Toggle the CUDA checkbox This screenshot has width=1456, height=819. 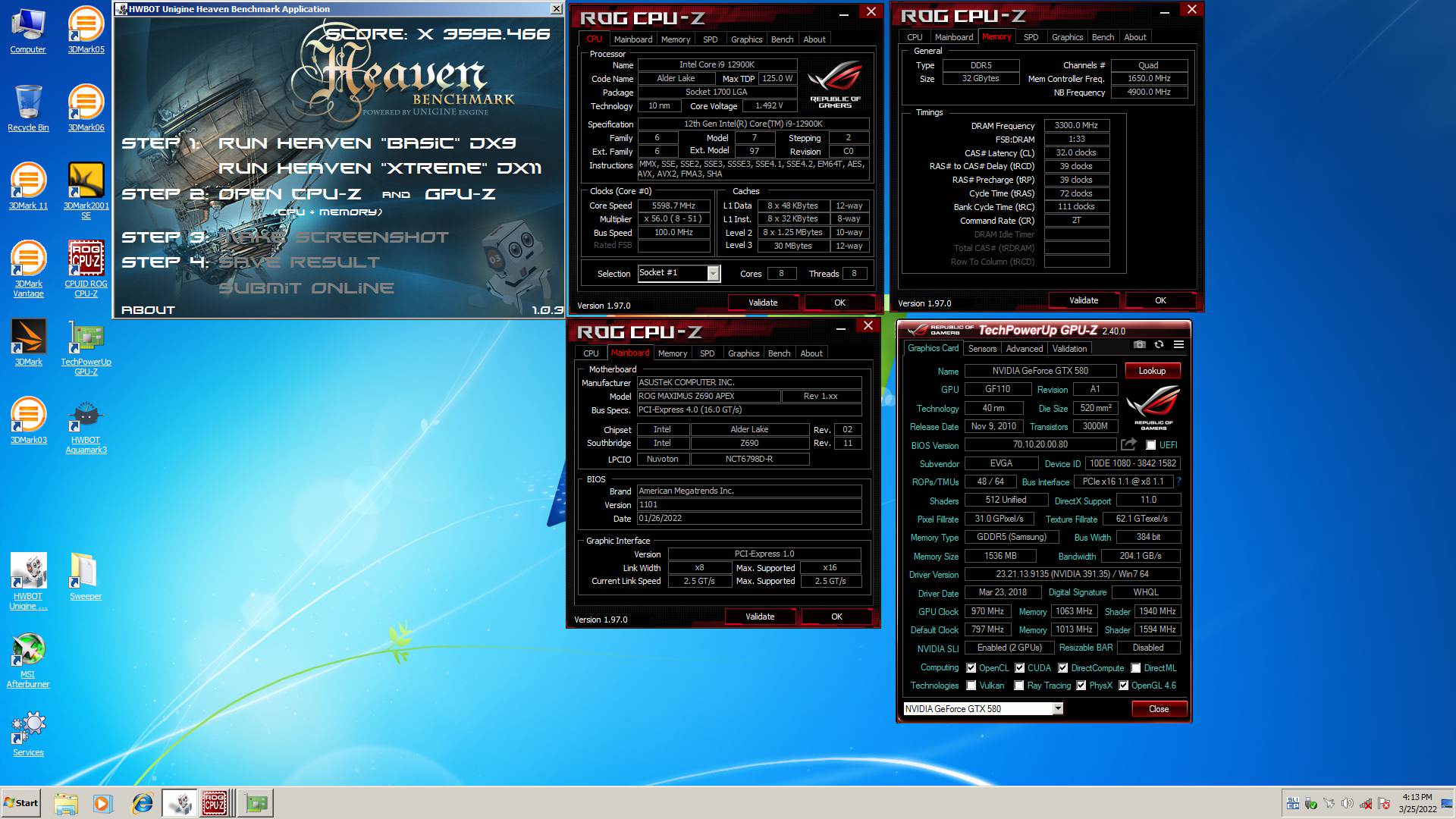1019,668
